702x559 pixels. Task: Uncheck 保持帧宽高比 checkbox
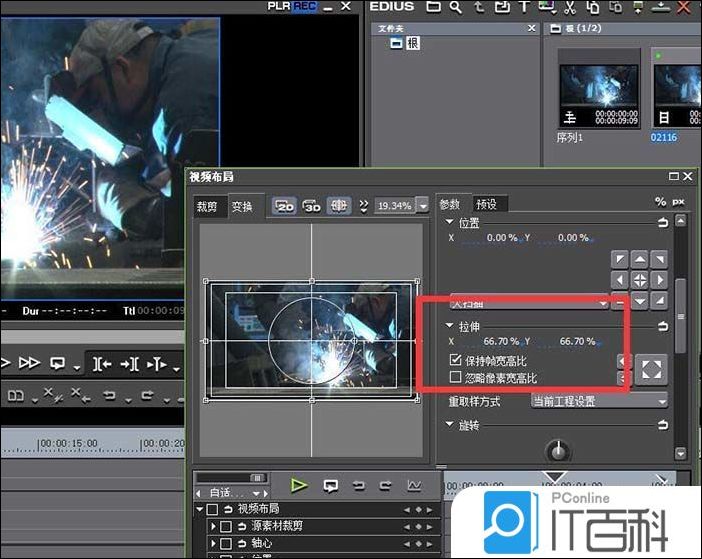pos(456,359)
